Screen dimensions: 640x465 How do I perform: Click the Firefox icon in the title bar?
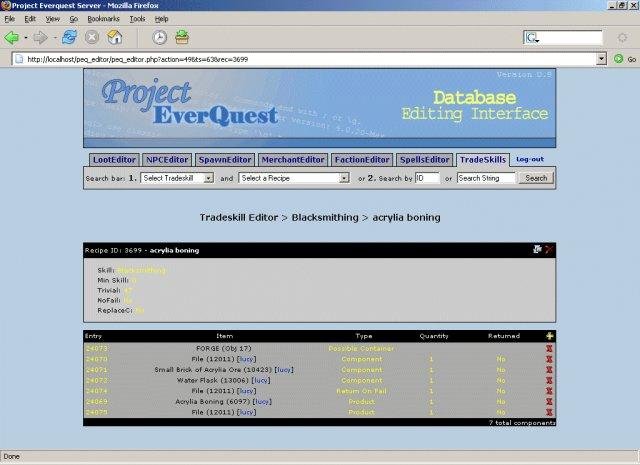pyautogui.click(x=6, y=5)
